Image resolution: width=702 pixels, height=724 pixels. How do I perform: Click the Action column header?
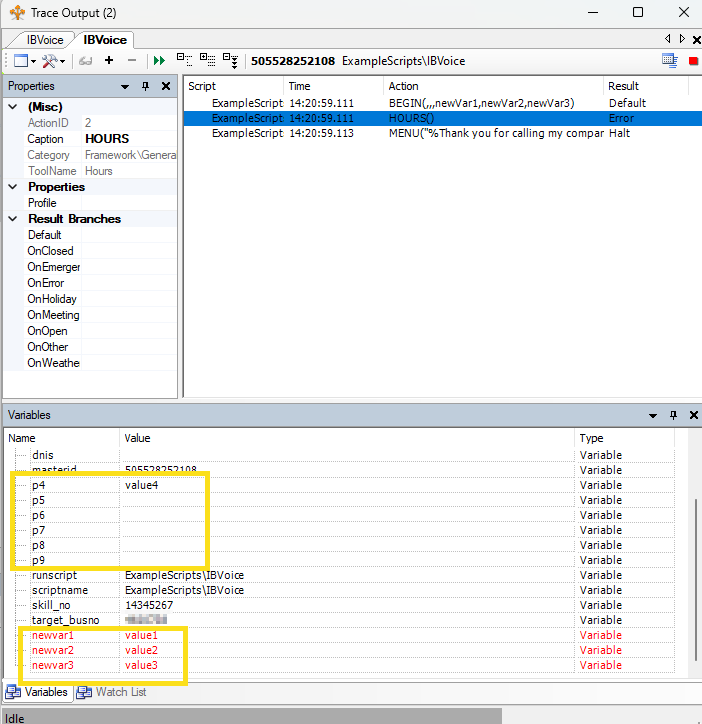(x=403, y=86)
